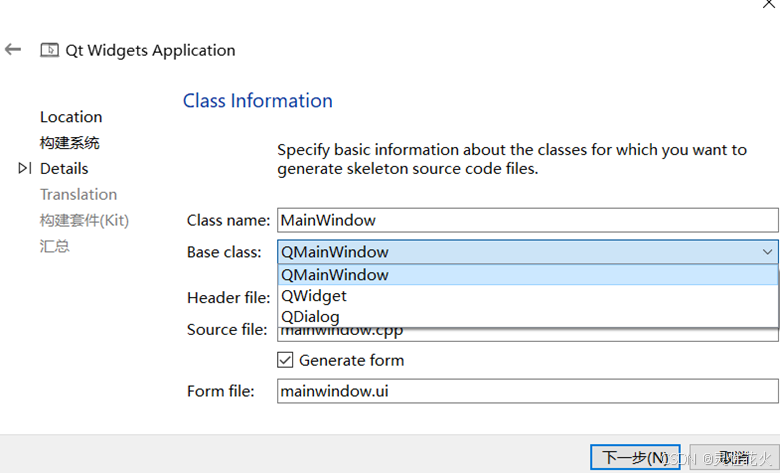This screenshot has height=473, width=780.
Task: Select the 汇总 step in sidebar
Action: (x=55, y=246)
